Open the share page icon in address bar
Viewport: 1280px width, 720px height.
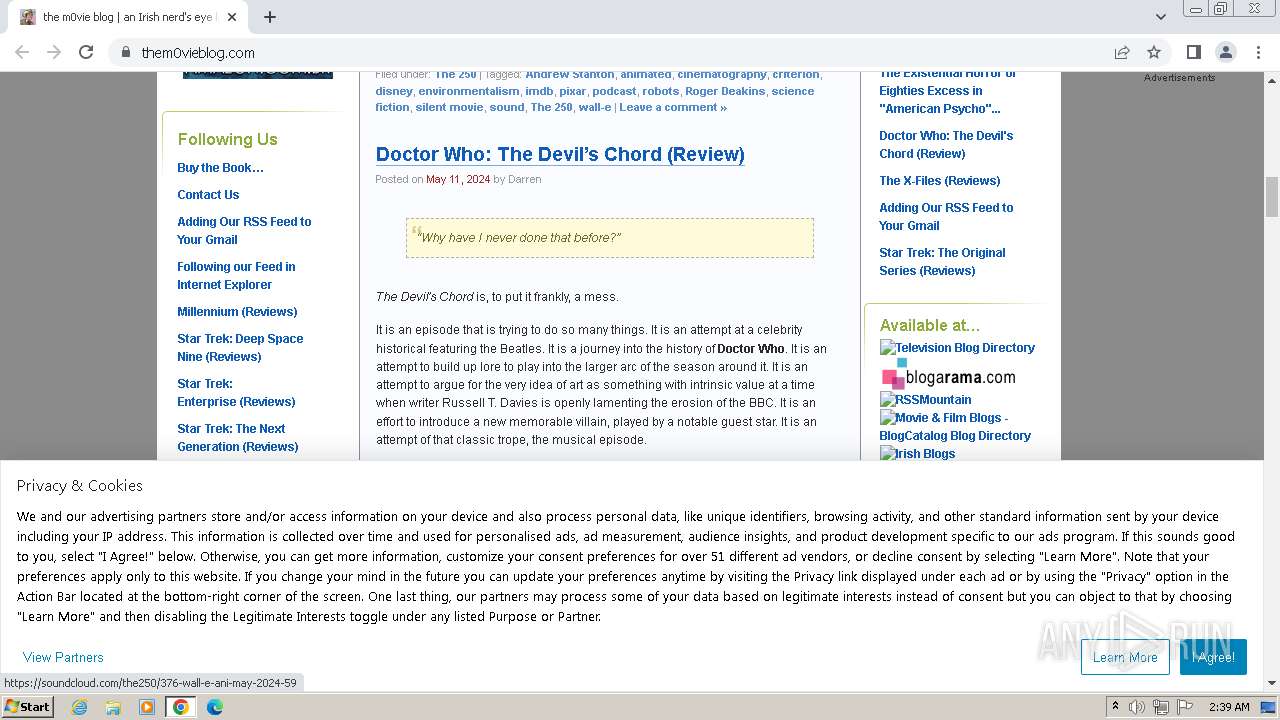(x=1122, y=52)
